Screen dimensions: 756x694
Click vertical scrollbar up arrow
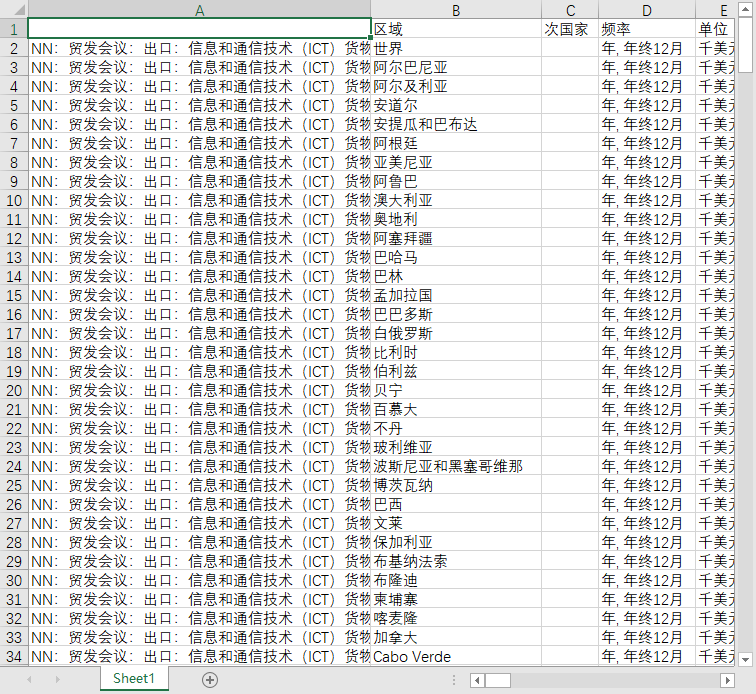pos(745,10)
